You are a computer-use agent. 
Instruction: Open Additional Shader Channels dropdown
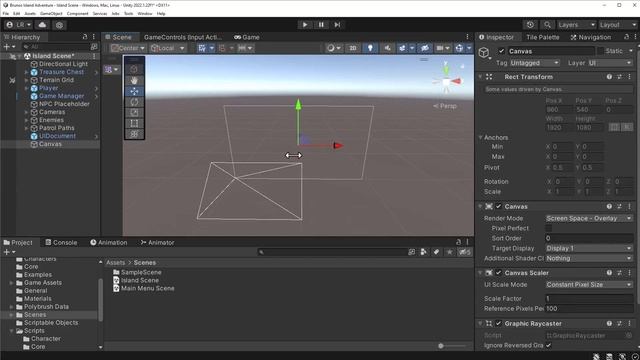(589, 258)
